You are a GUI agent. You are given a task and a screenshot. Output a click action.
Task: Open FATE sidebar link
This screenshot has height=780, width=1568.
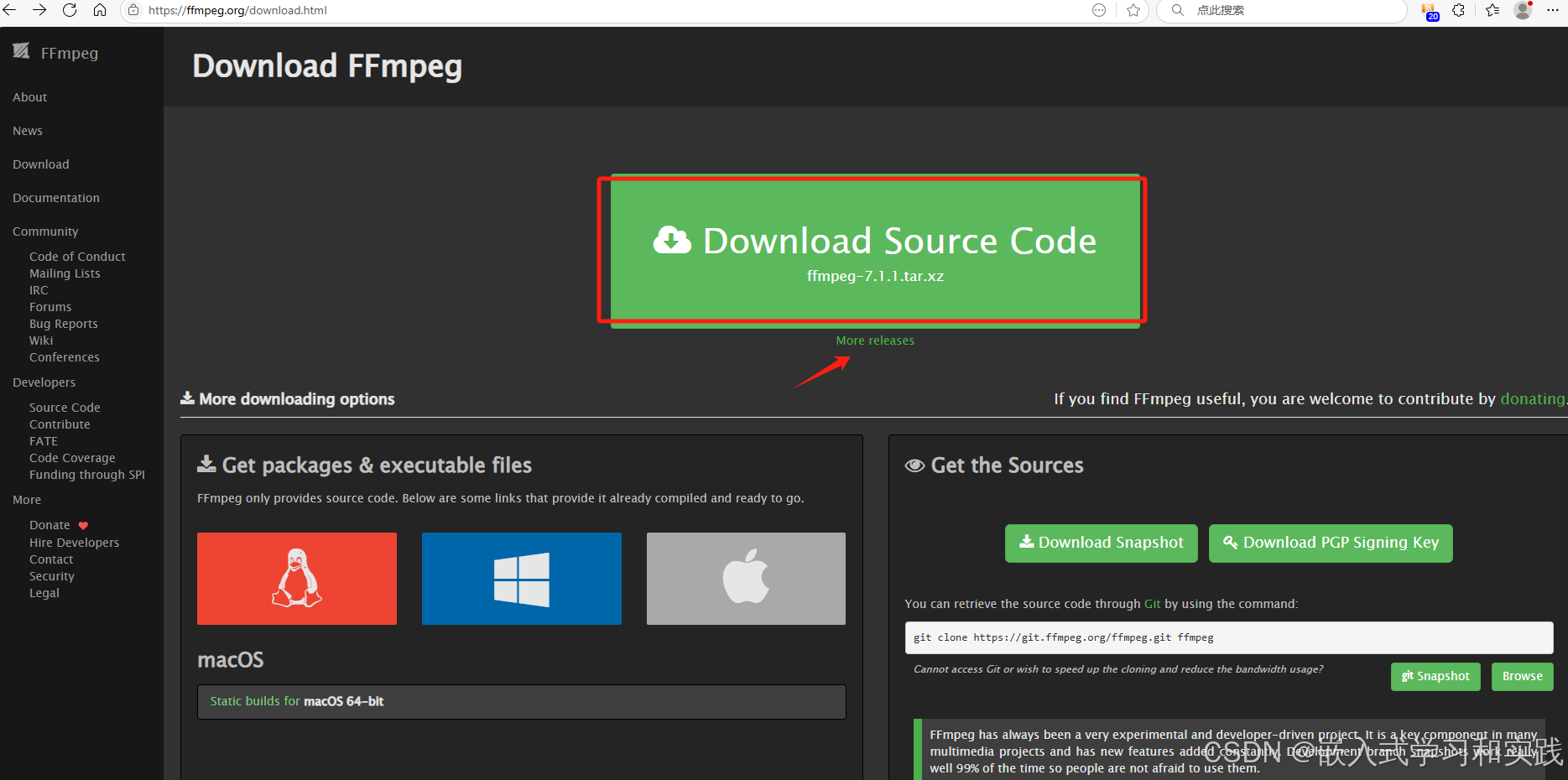(44, 441)
